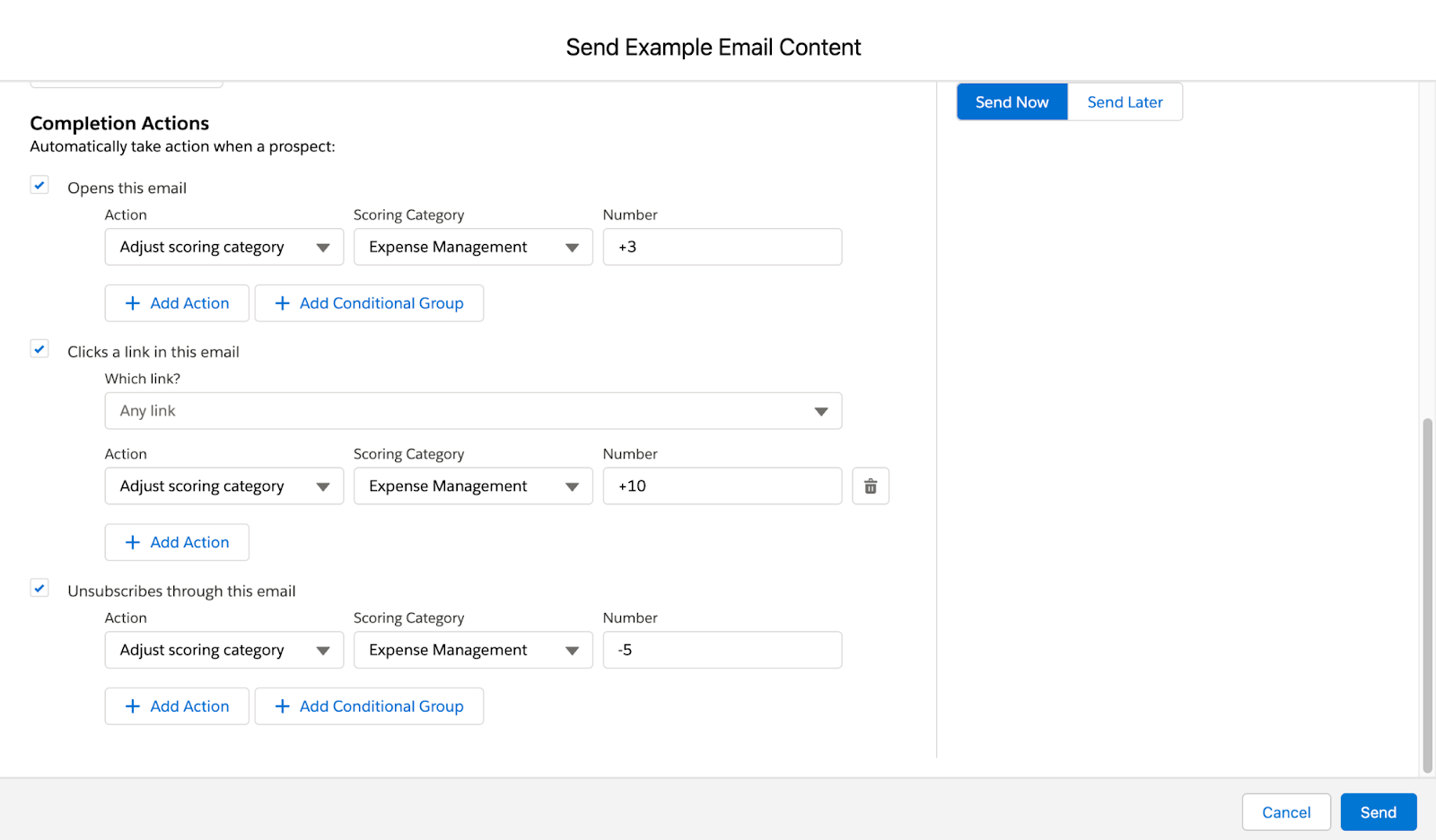1436x840 pixels.
Task: Cancel the email send dialog
Action: tap(1285, 812)
